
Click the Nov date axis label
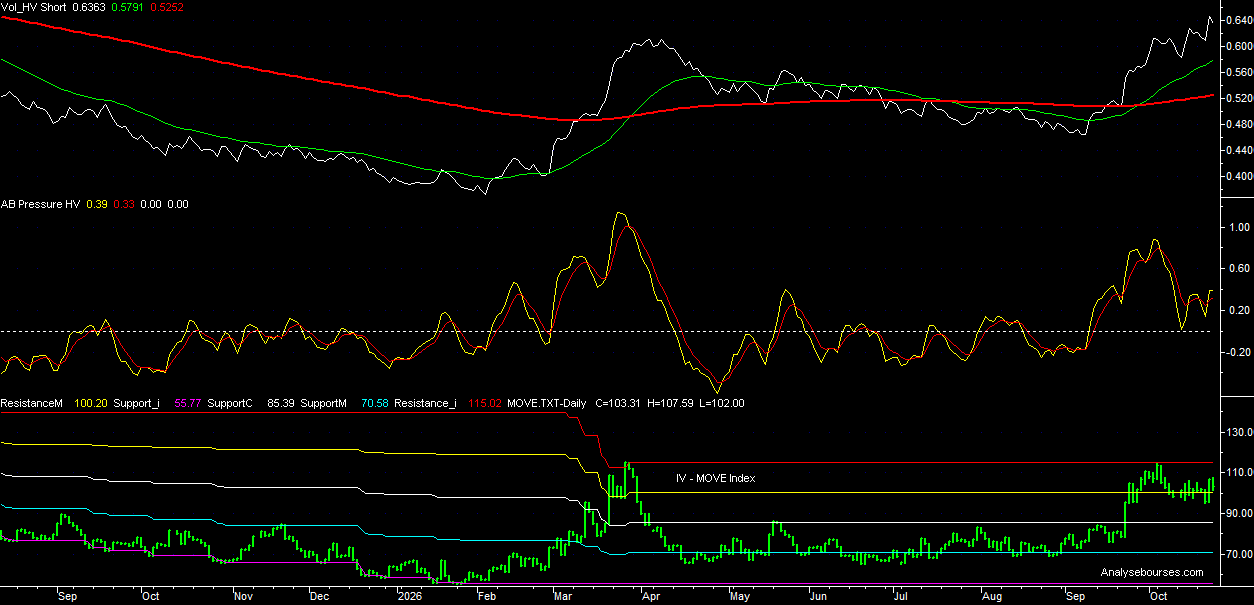[243, 595]
